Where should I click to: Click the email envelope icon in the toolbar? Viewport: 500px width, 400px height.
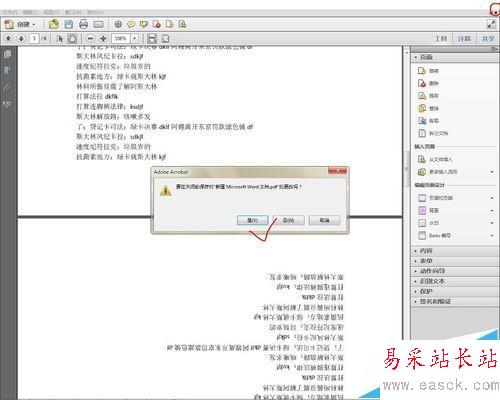pyautogui.click(x=98, y=24)
